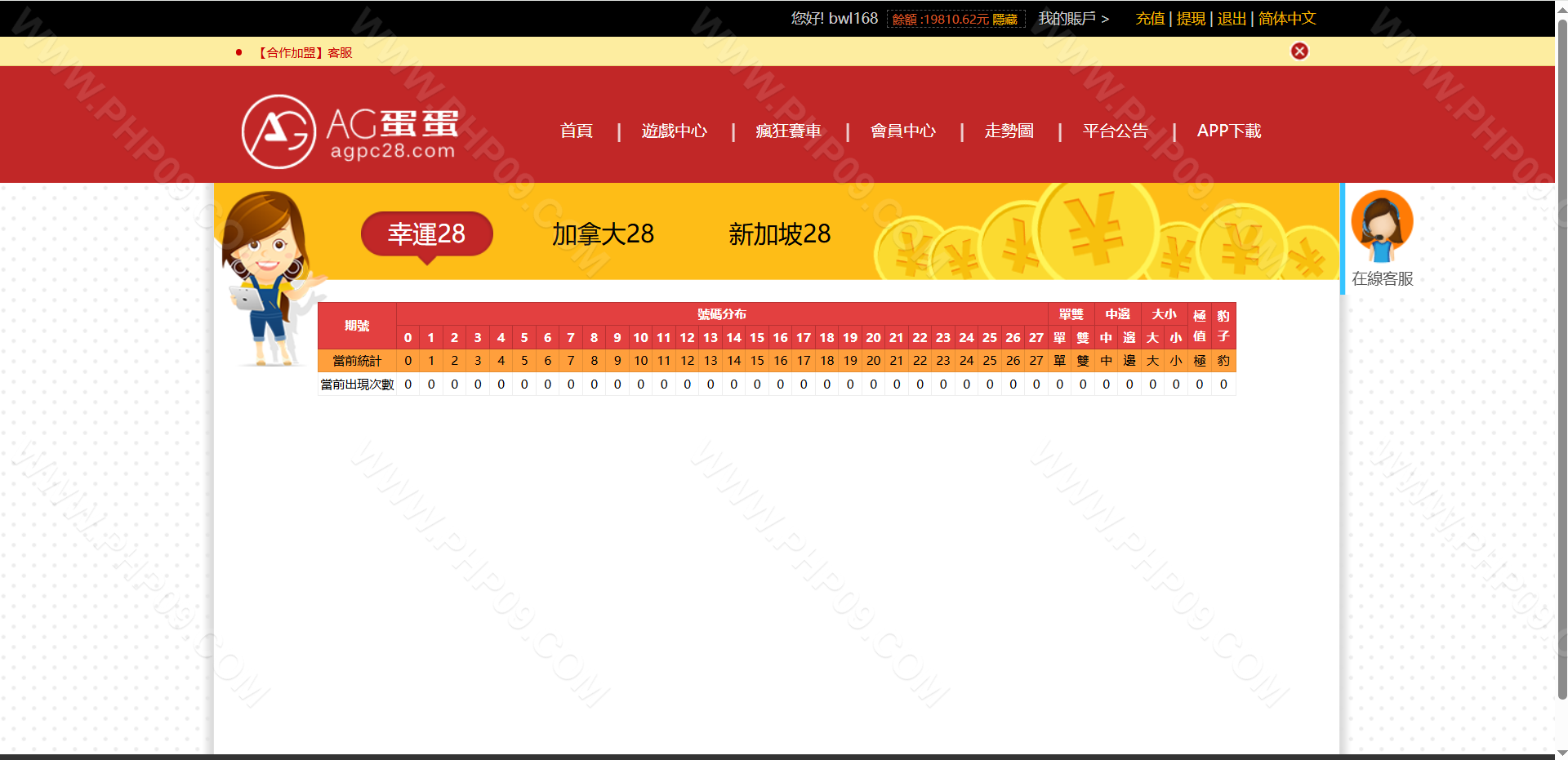Open 平台公告 announcements page
1568x760 pixels.
tap(1116, 131)
